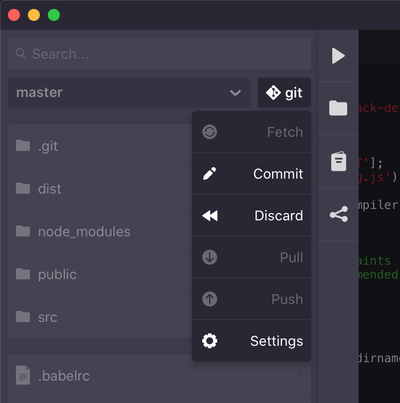Viewport: 400px width, 403px height.
Task: Choose Push in the git menu
Action: tap(252, 299)
